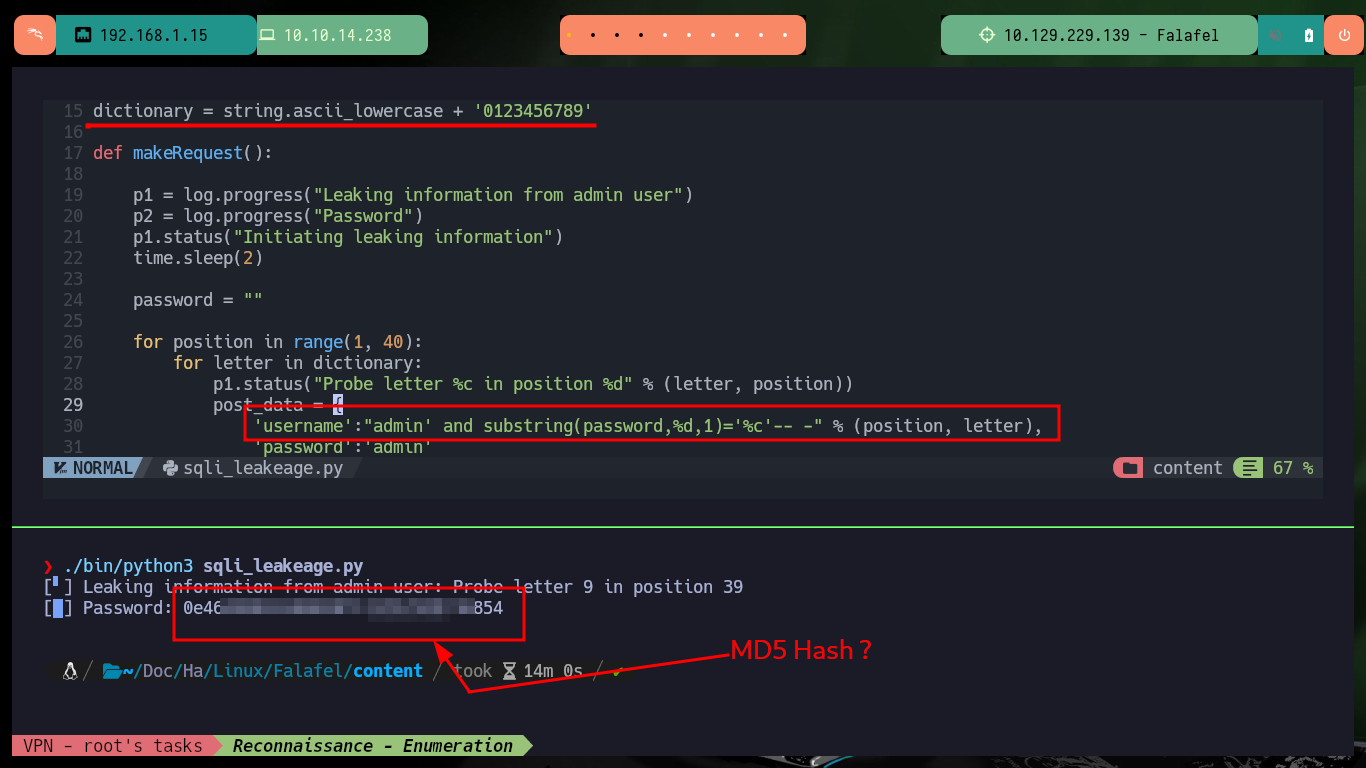Viewport: 1366px width, 768px height.
Task: Click the ethernet network icon beside 192.168.1.15
Action: [x=83, y=35]
